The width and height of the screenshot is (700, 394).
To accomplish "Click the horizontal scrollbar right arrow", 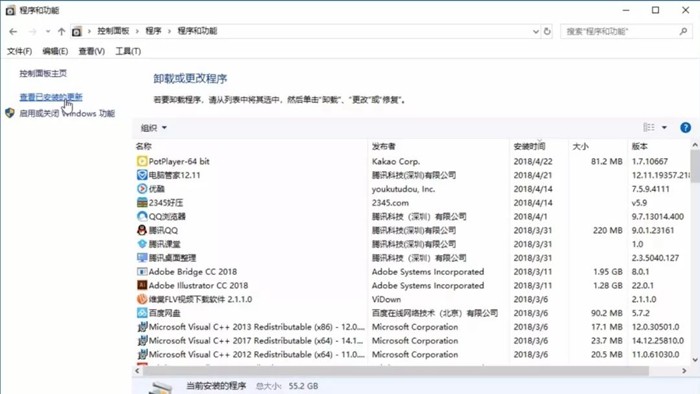I will coord(684,371).
